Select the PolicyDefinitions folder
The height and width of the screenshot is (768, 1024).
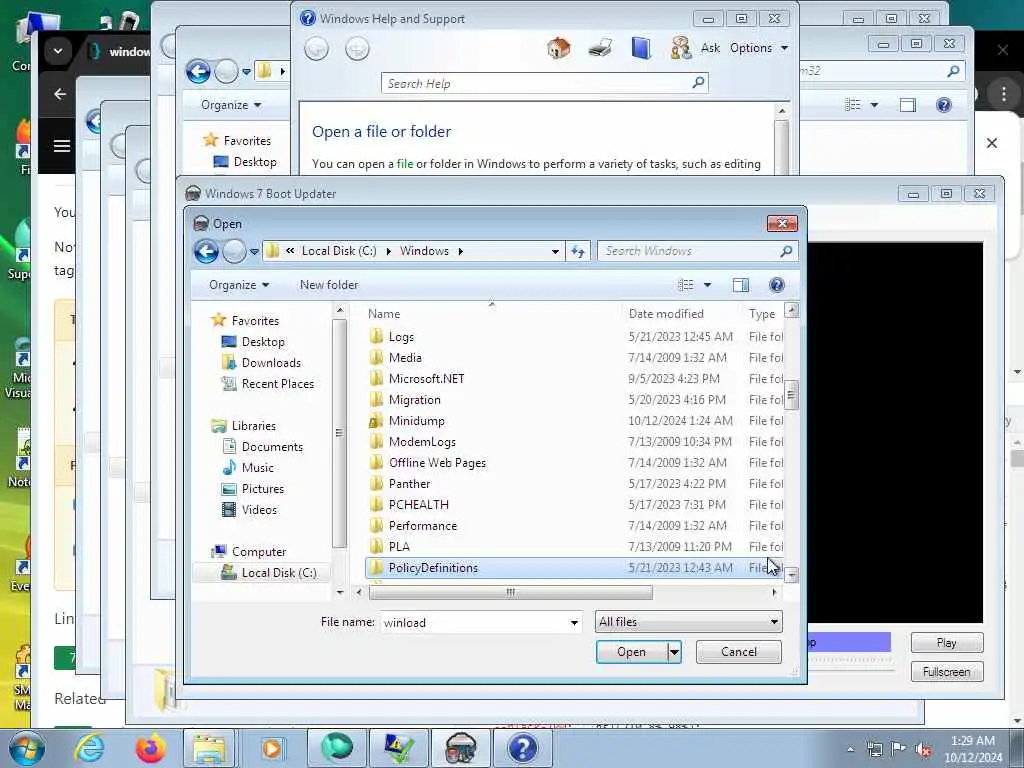(x=432, y=568)
